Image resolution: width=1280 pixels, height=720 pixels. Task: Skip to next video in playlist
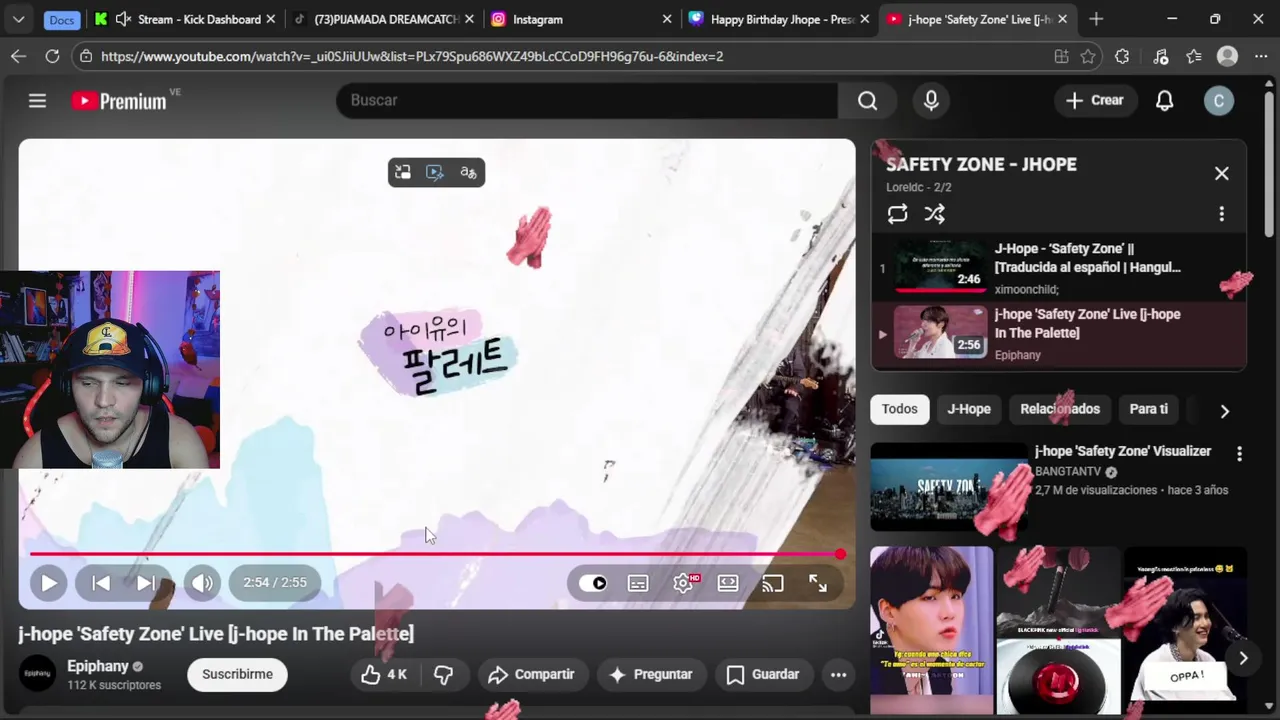146,583
